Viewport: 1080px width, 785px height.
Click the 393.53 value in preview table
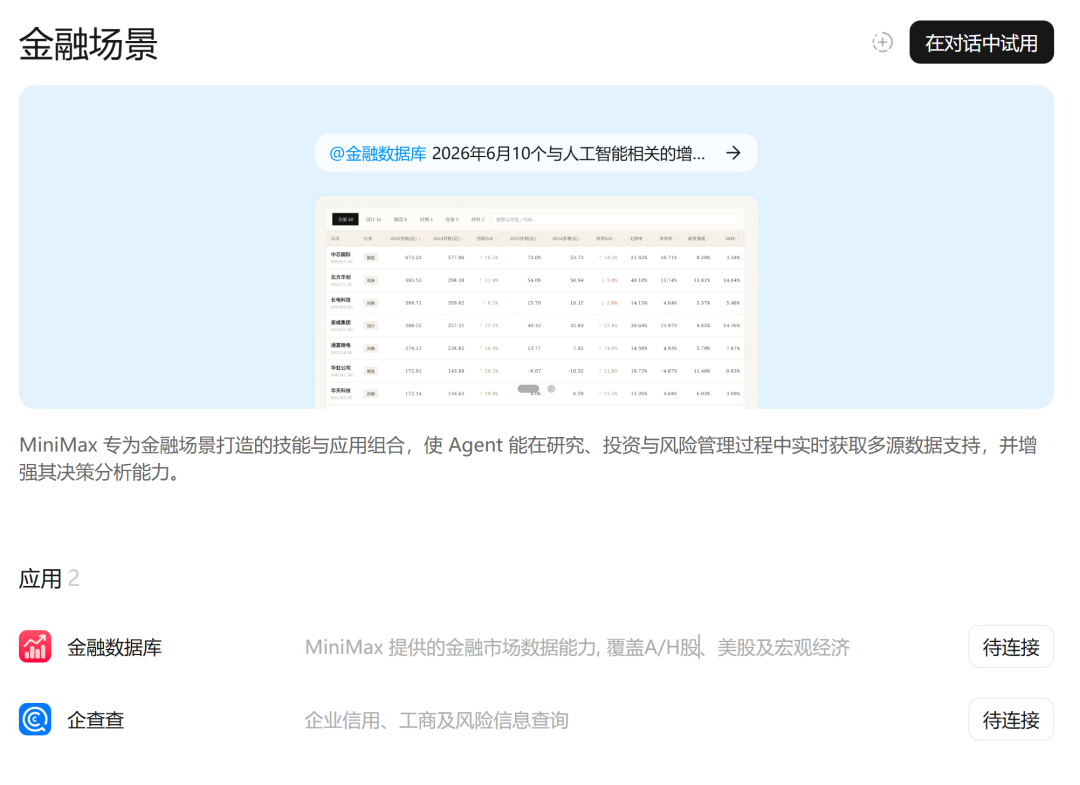tap(413, 280)
